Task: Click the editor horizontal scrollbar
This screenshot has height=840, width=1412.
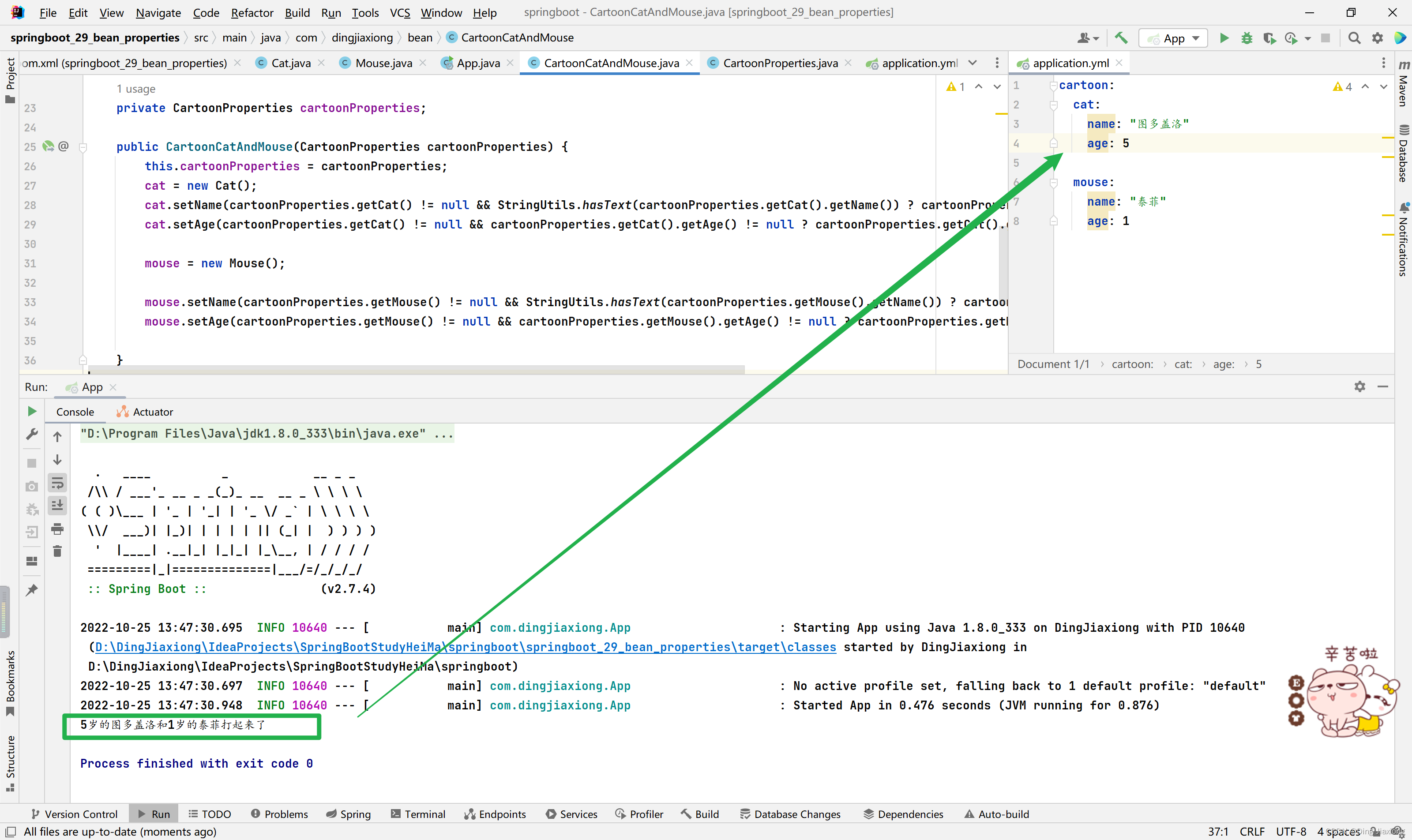Action: [x=416, y=369]
